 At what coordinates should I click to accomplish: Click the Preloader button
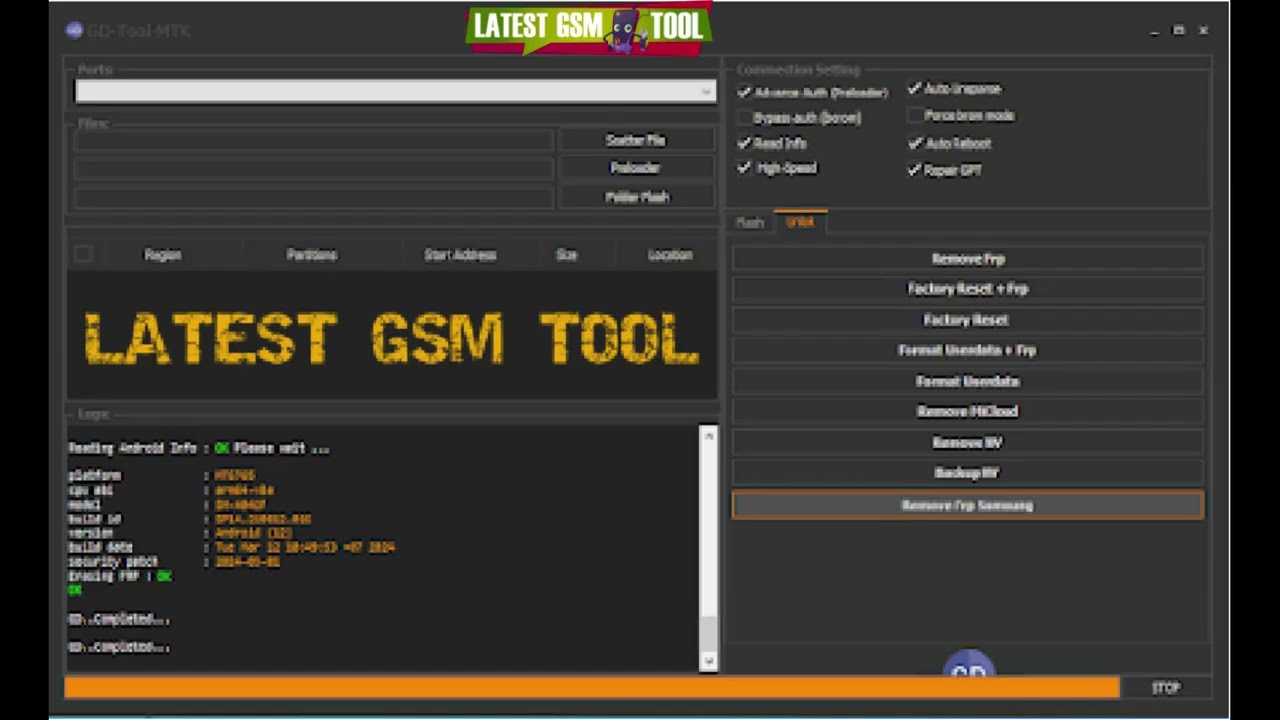[x=635, y=168]
